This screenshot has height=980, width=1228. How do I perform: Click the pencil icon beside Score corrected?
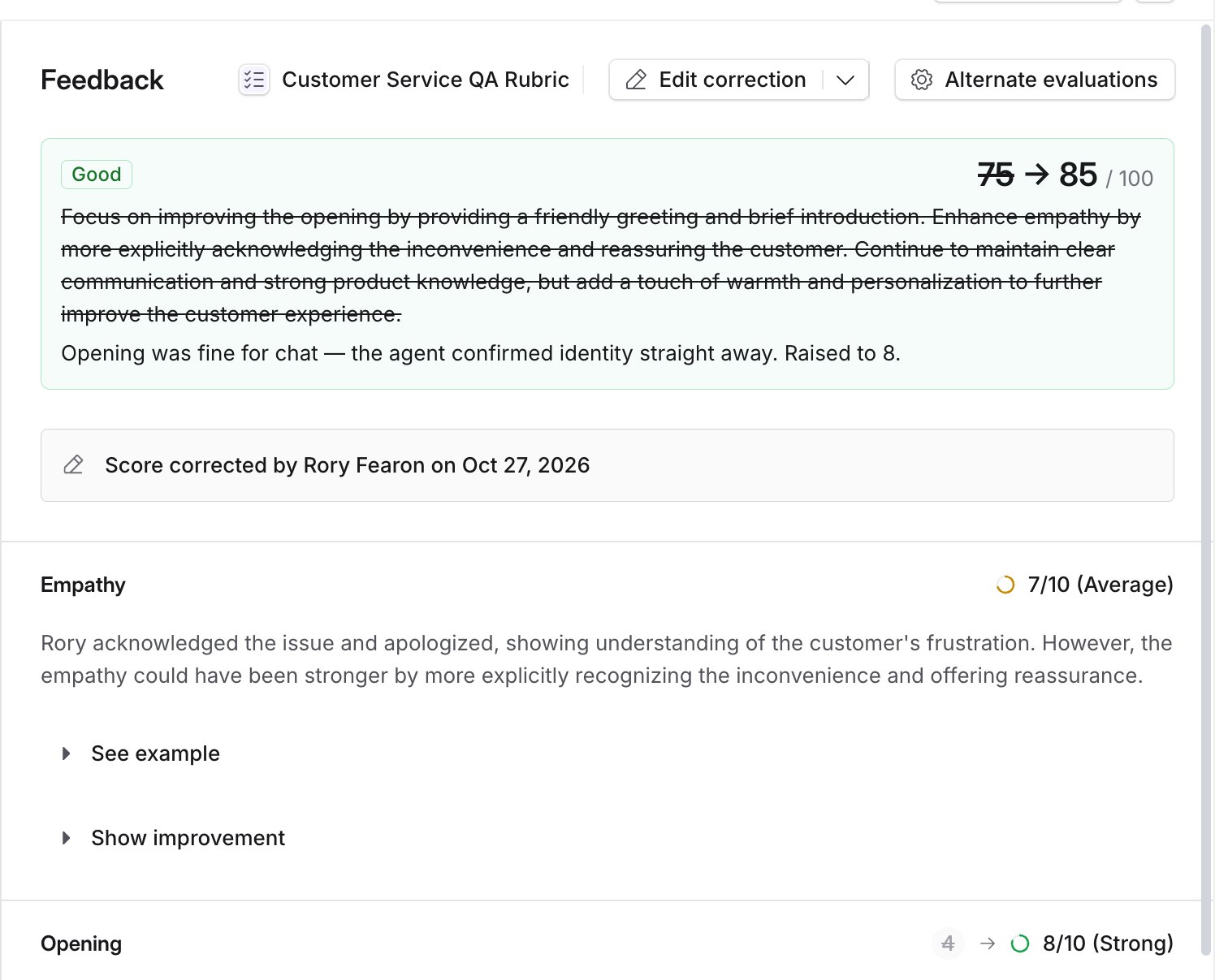(x=73, y=465)
